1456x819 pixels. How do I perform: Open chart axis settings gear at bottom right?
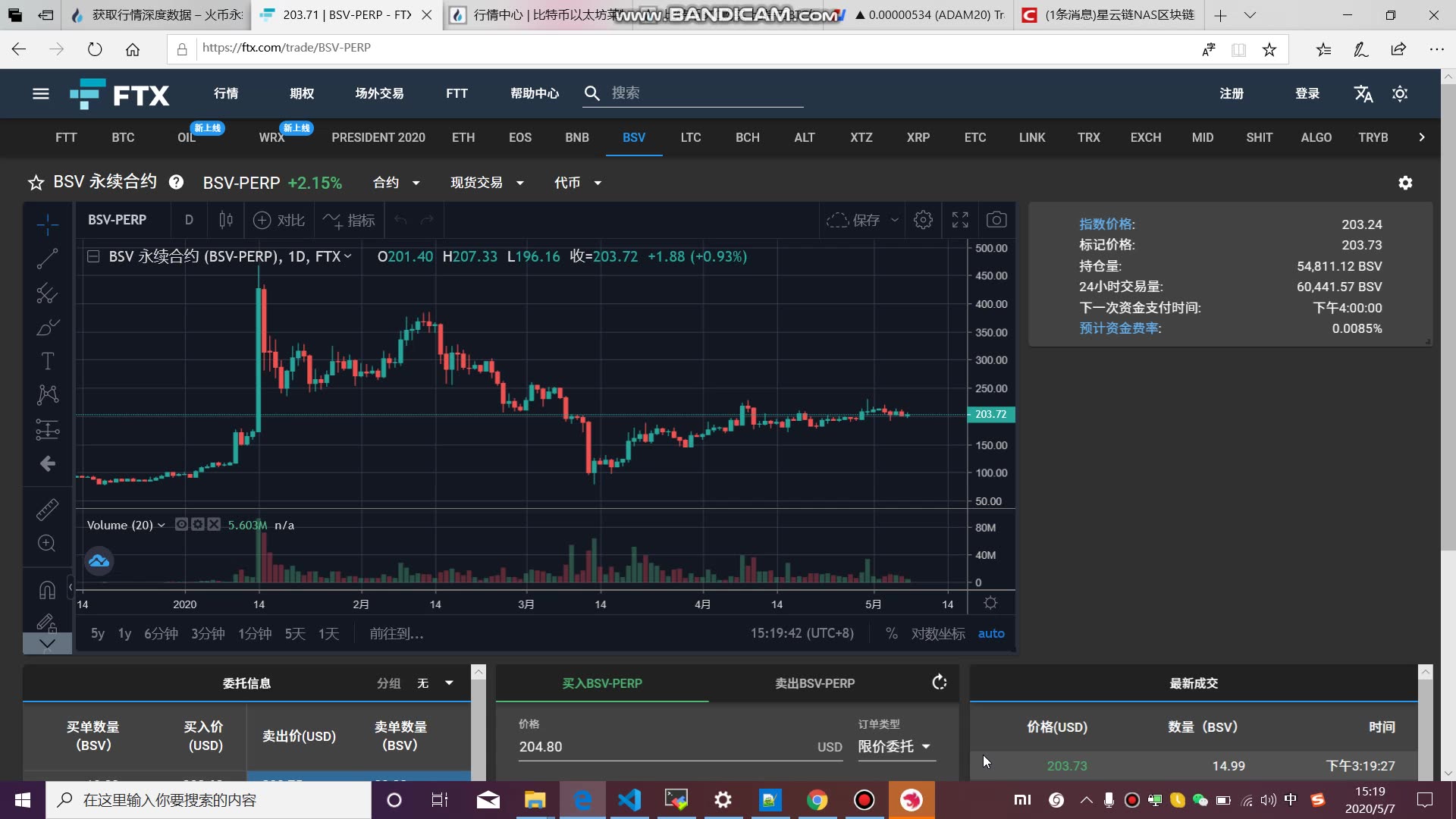pos(990,604)
